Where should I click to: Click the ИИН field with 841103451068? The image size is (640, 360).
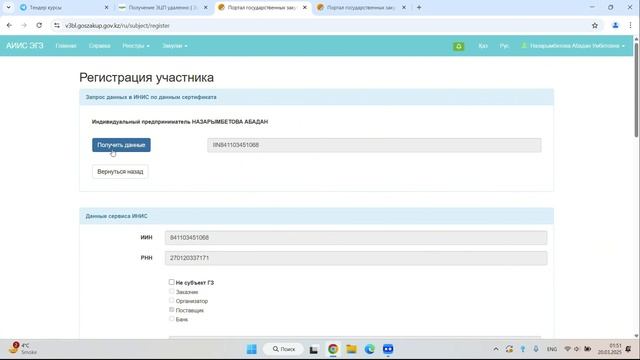tap(356, 238)
